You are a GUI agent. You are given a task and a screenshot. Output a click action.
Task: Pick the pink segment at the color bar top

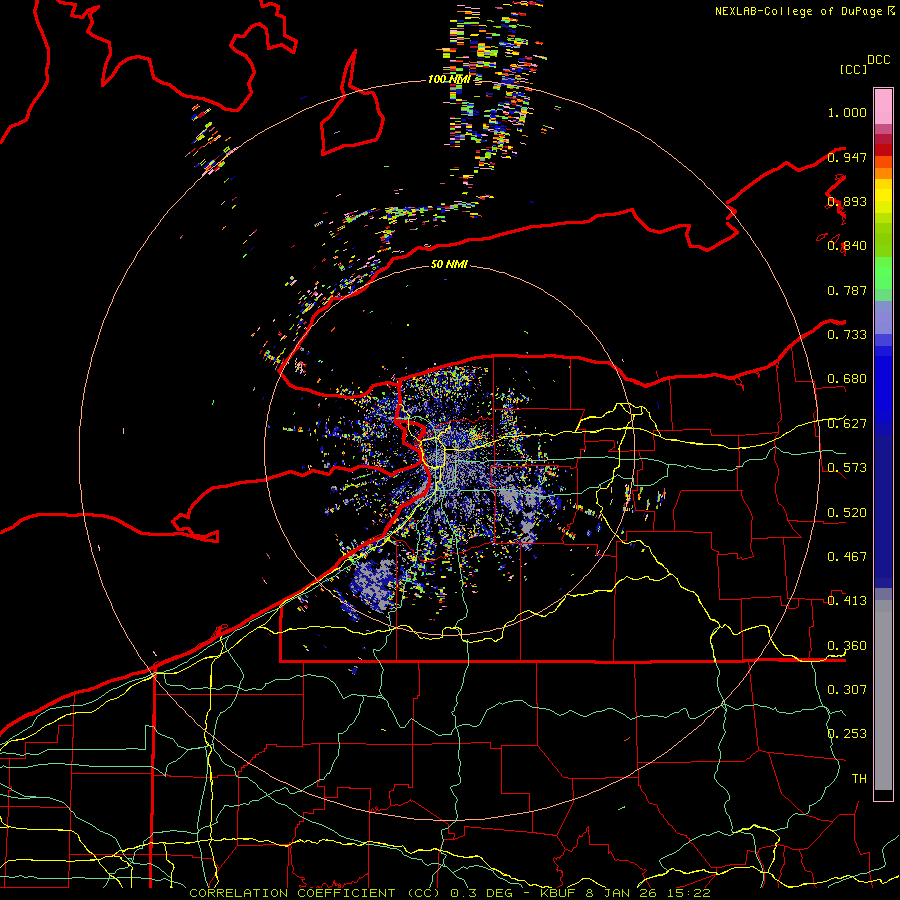(883, 107)
